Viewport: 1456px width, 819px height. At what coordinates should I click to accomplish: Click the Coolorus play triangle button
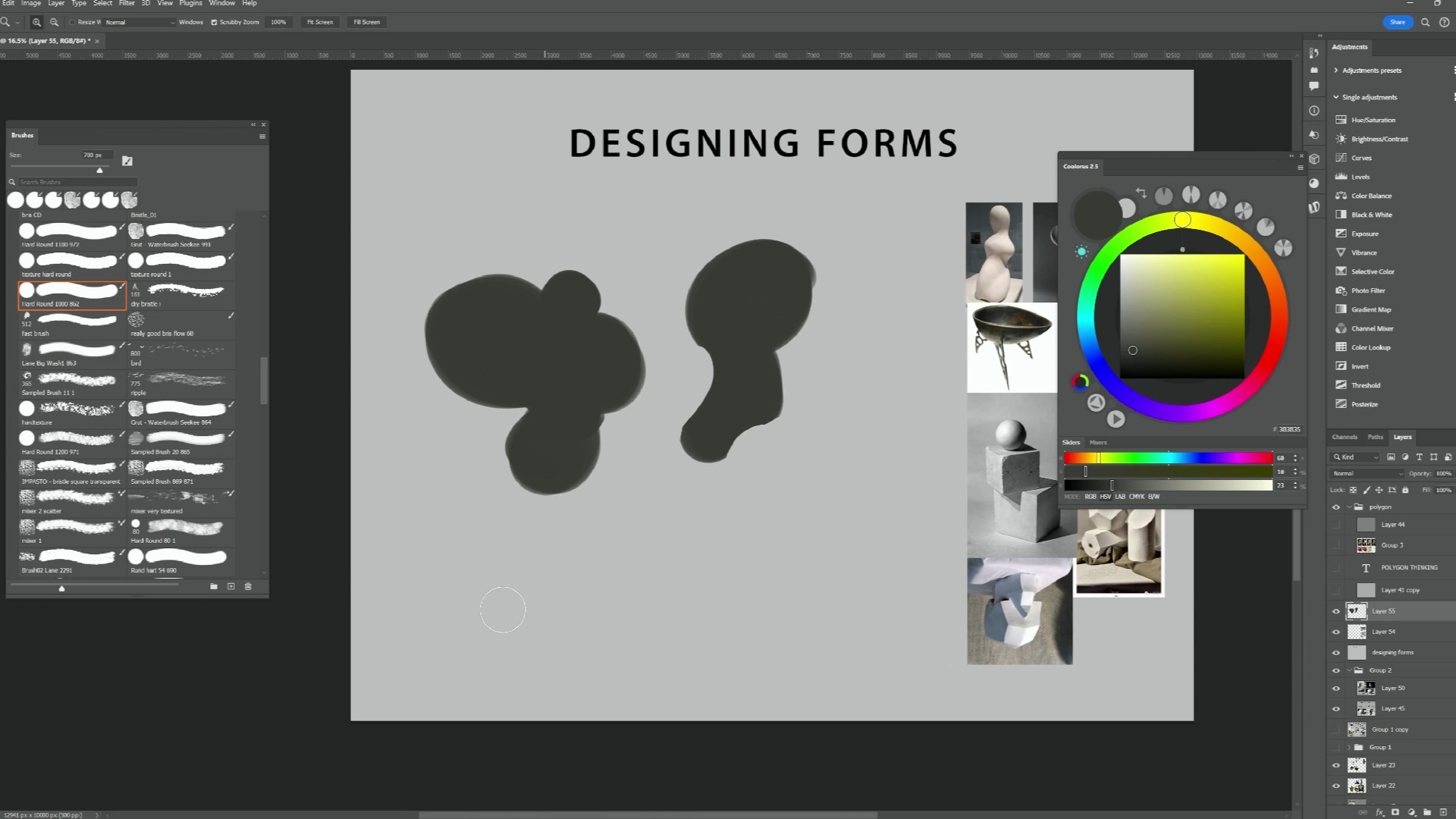pyautogui.click(x=1116, y=419)
